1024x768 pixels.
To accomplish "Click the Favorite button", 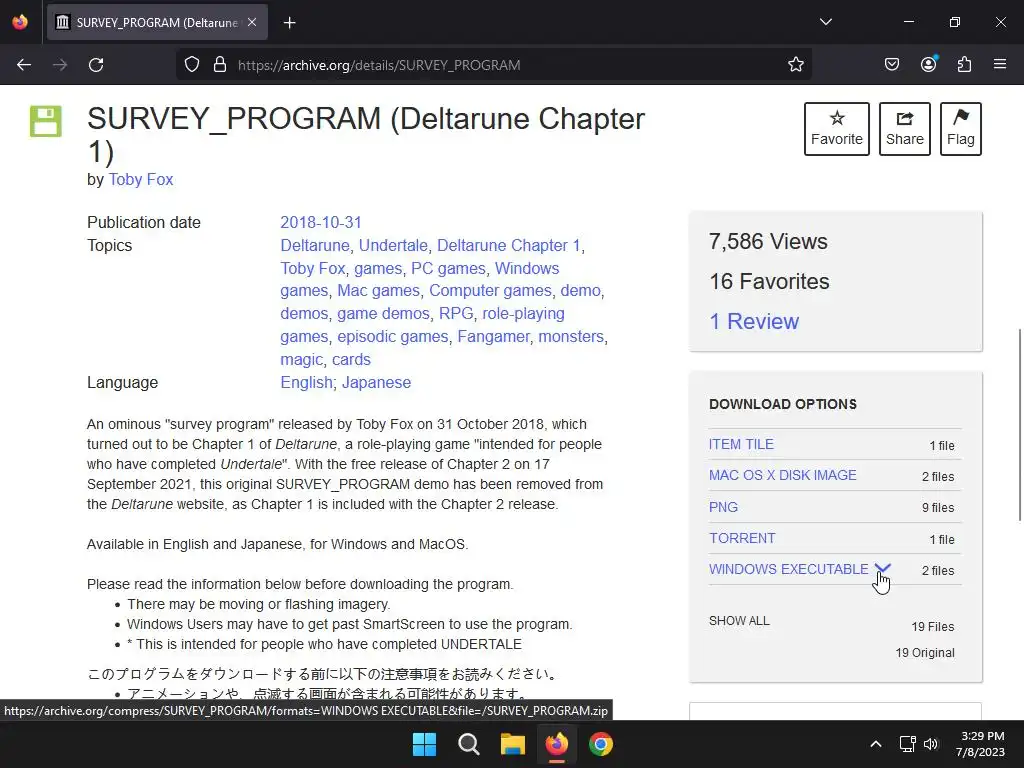I will [x=837, y=129].
